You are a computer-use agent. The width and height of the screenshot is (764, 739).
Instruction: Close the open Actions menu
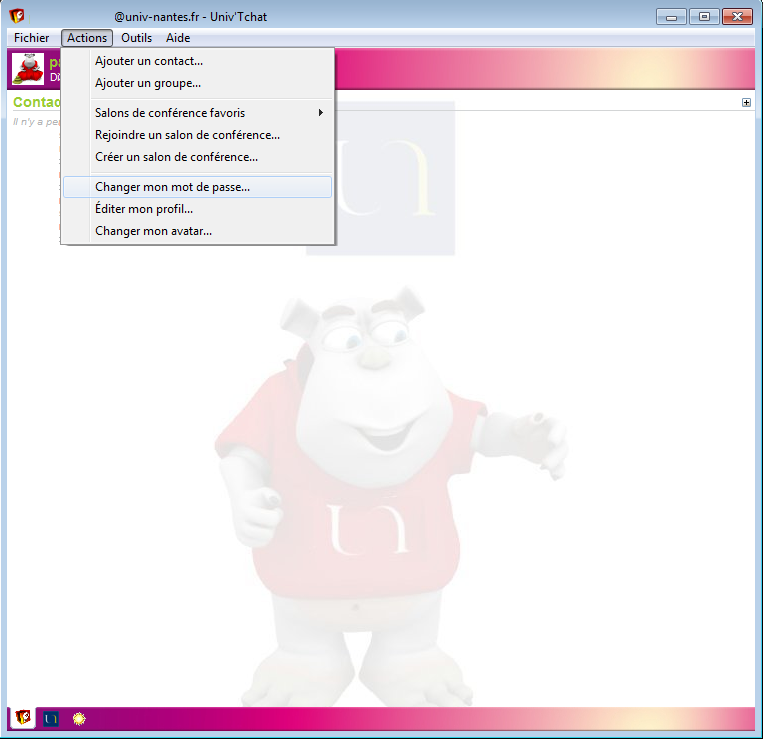tap(87, 38)
